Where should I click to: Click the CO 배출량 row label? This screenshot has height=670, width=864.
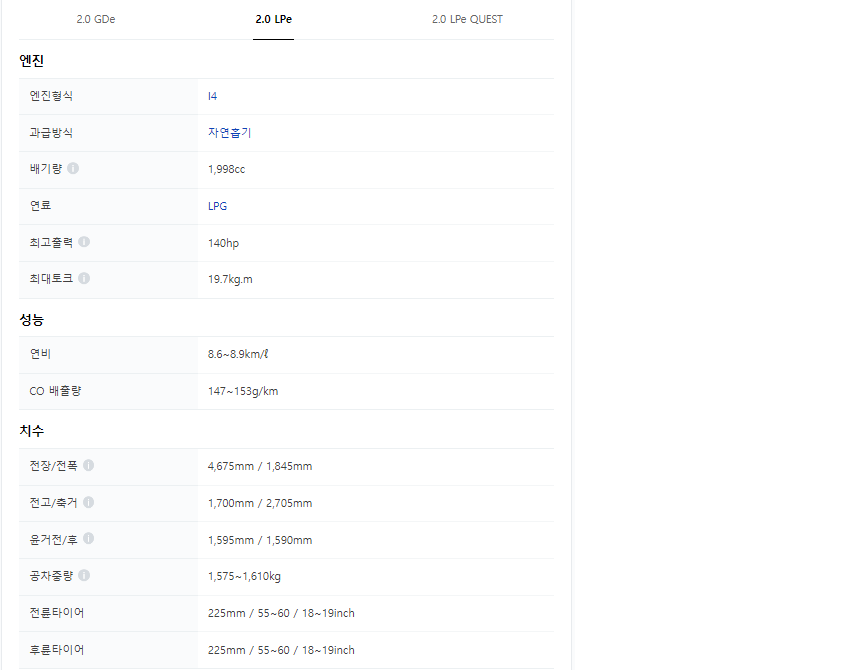pyautogui.click(x=55, y=391)
